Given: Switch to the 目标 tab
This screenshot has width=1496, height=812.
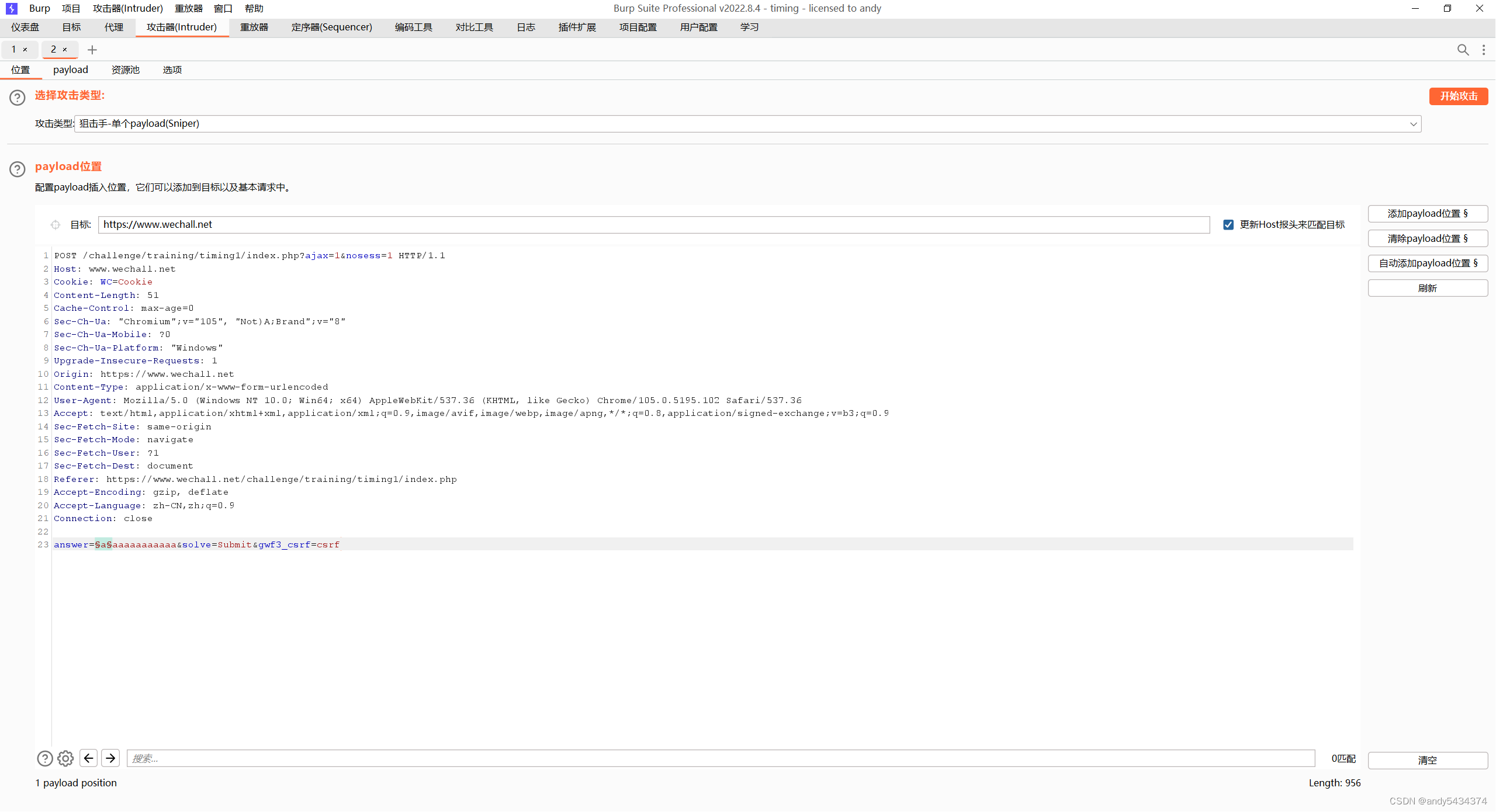Looking at the screenshot, I should pyautogui.click(x=72, y=27).
